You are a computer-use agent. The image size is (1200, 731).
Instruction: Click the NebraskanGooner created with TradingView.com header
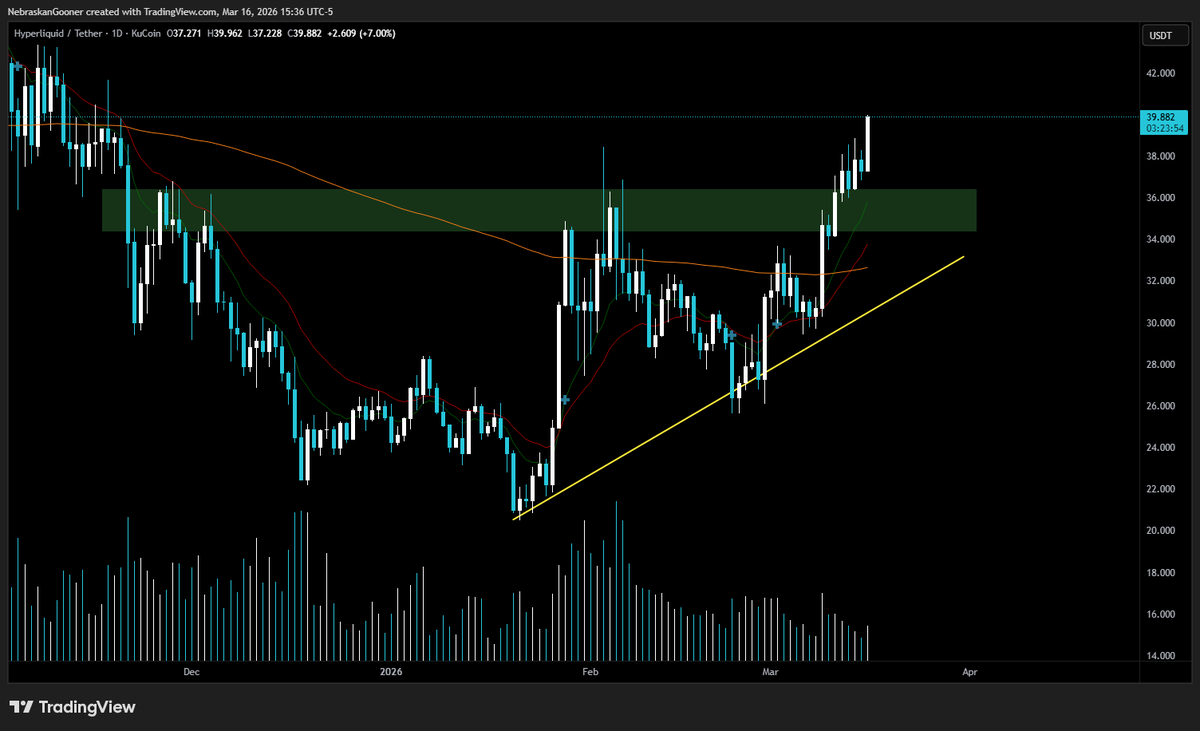pyautogui.click(x=172, y=10)
